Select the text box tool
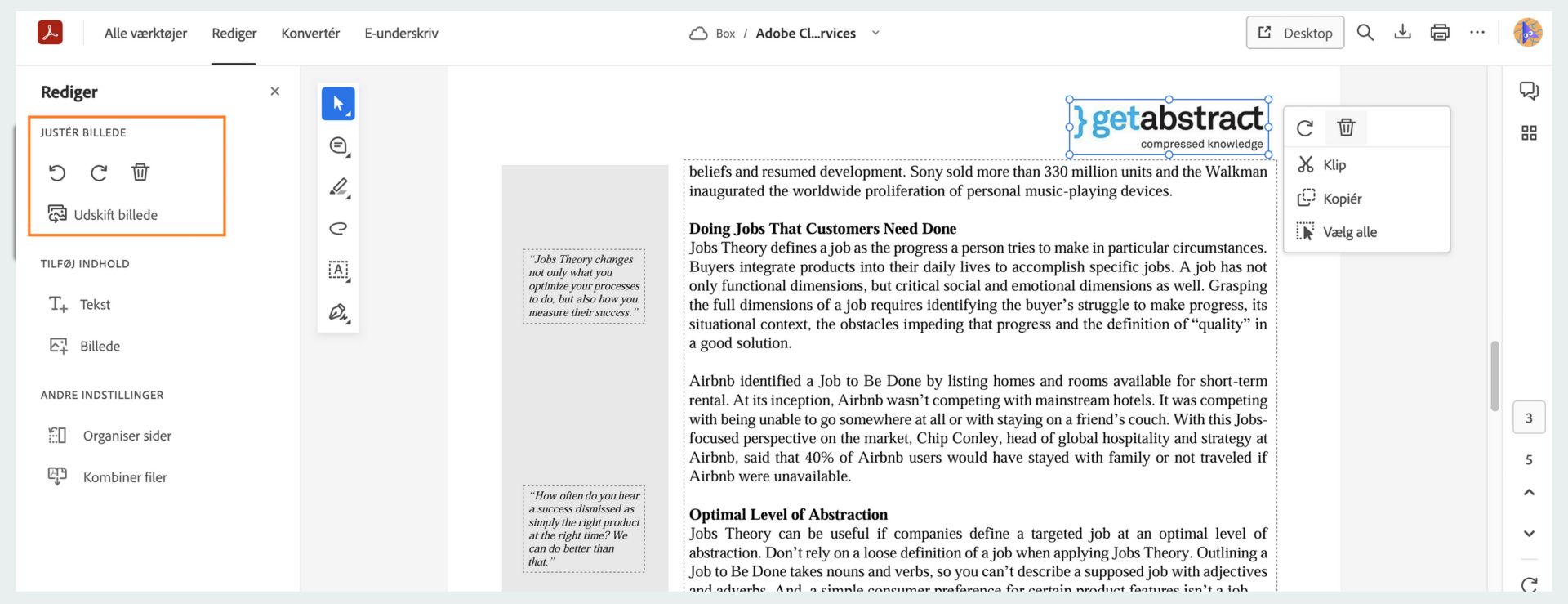 click(338, 270)
